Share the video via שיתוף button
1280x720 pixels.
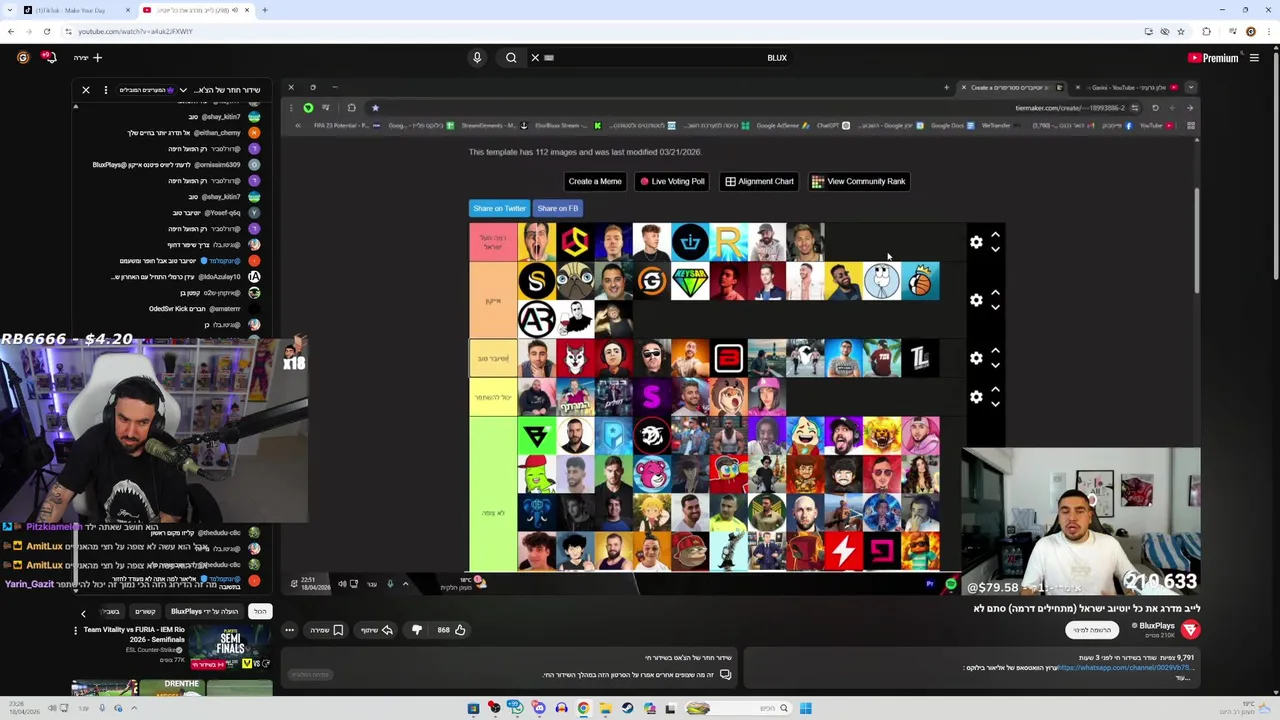click(377, 630)
